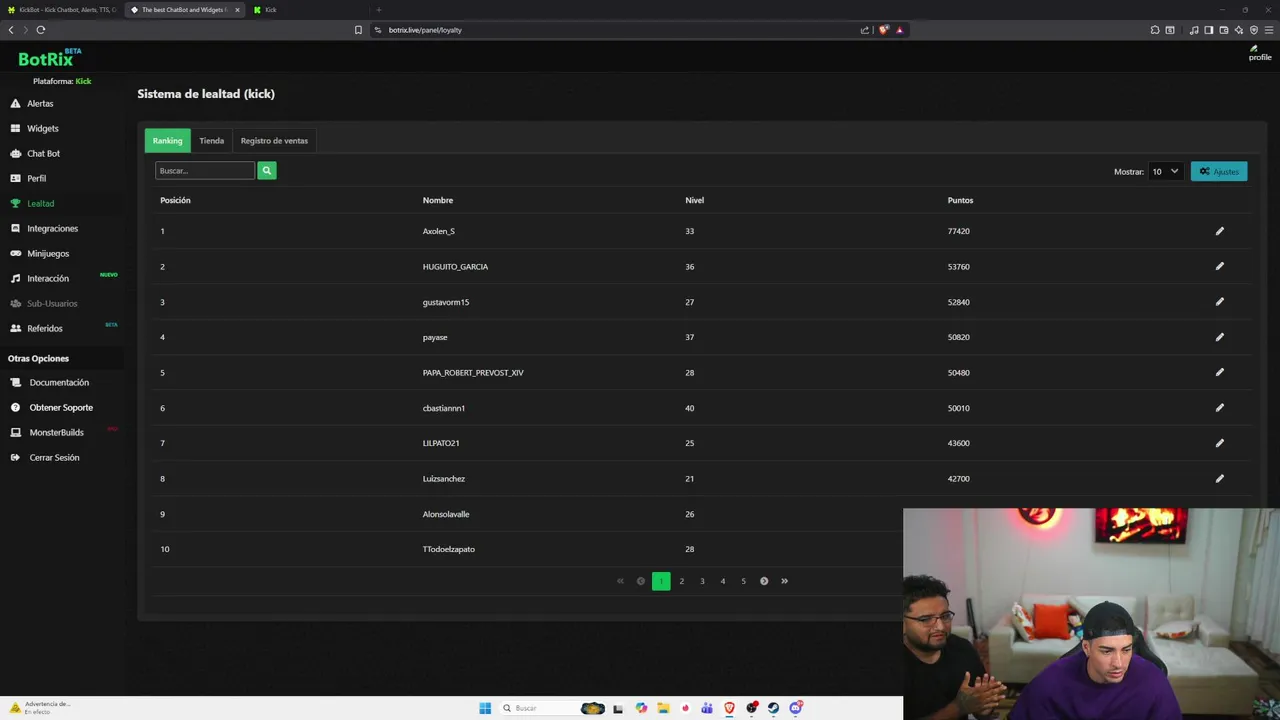Go to the Chat Bot section
1280x720 pixels.
pos(43,154)
